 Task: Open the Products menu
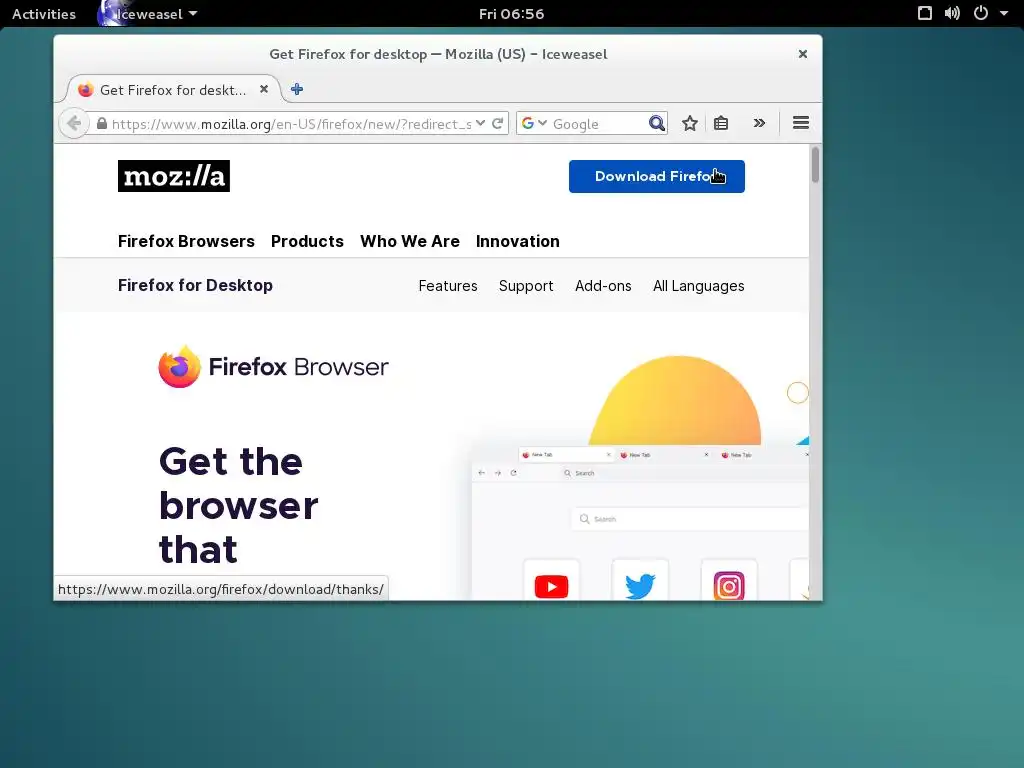point(307,241)
